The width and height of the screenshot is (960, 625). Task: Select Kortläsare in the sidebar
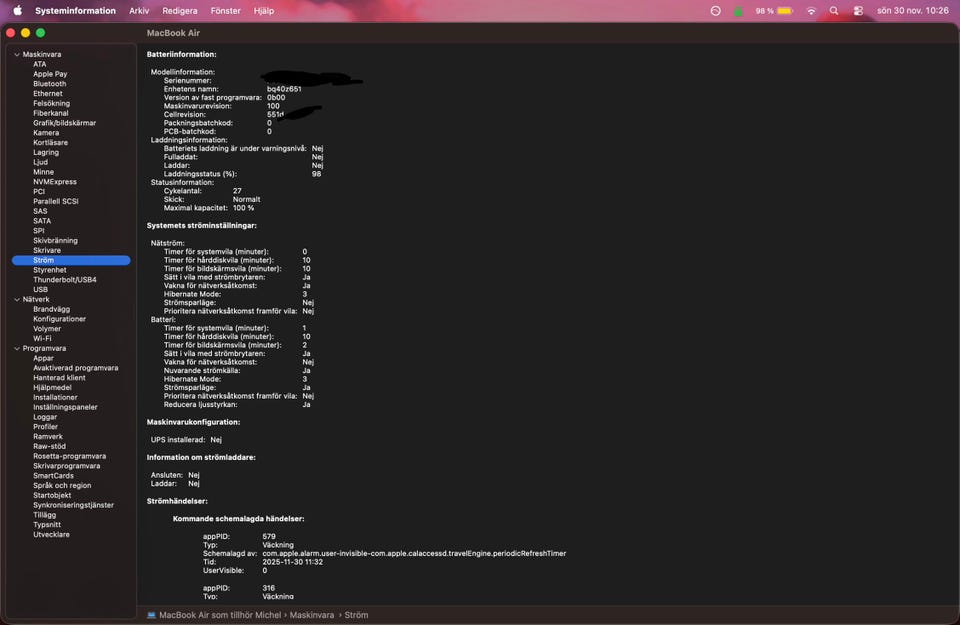click(50, 143)
